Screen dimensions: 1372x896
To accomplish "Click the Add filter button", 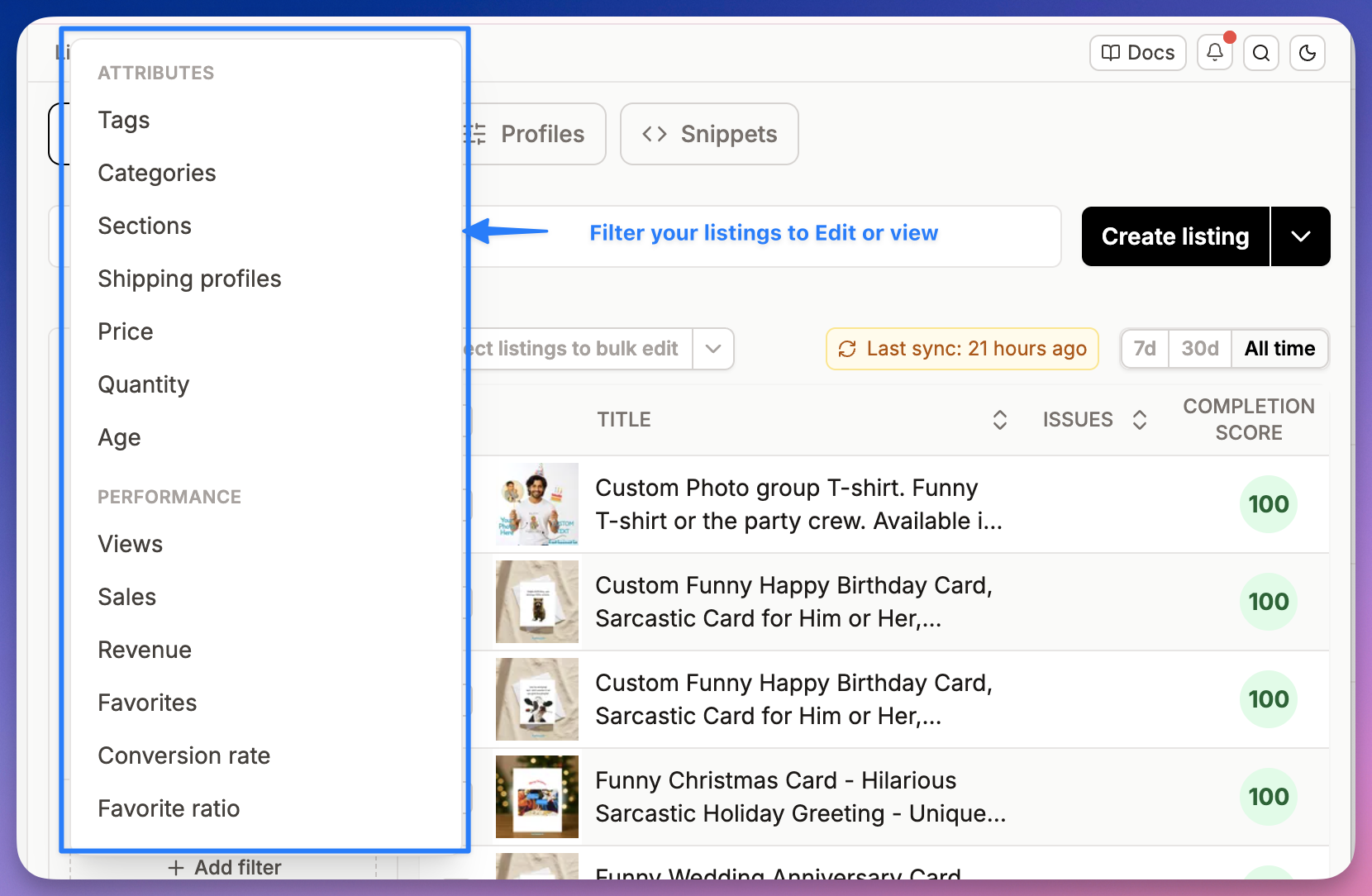I will (x=224, y=867).
